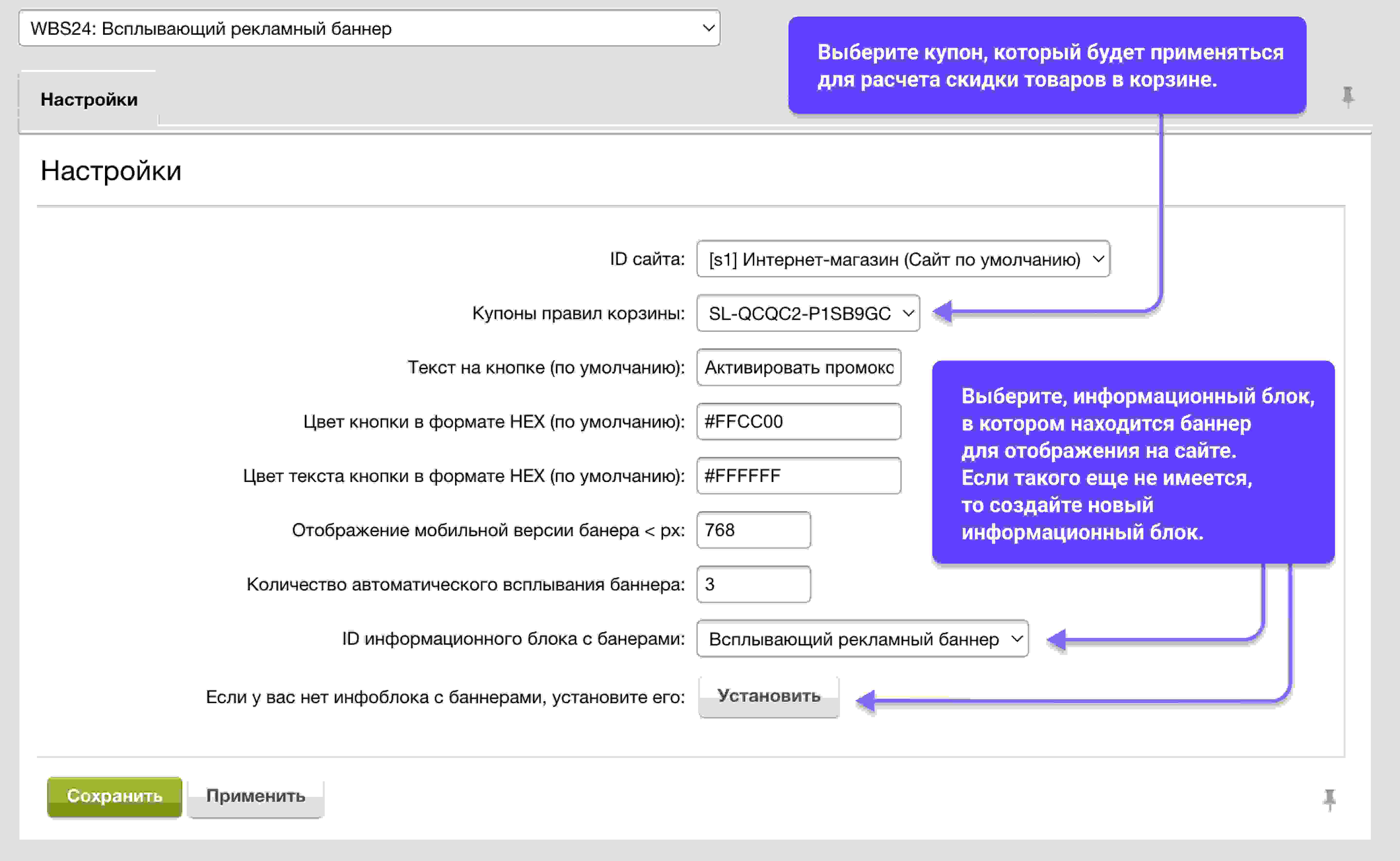
Task: Click label Количество автоматического всплывания баннера
Action: click(466, 584)
